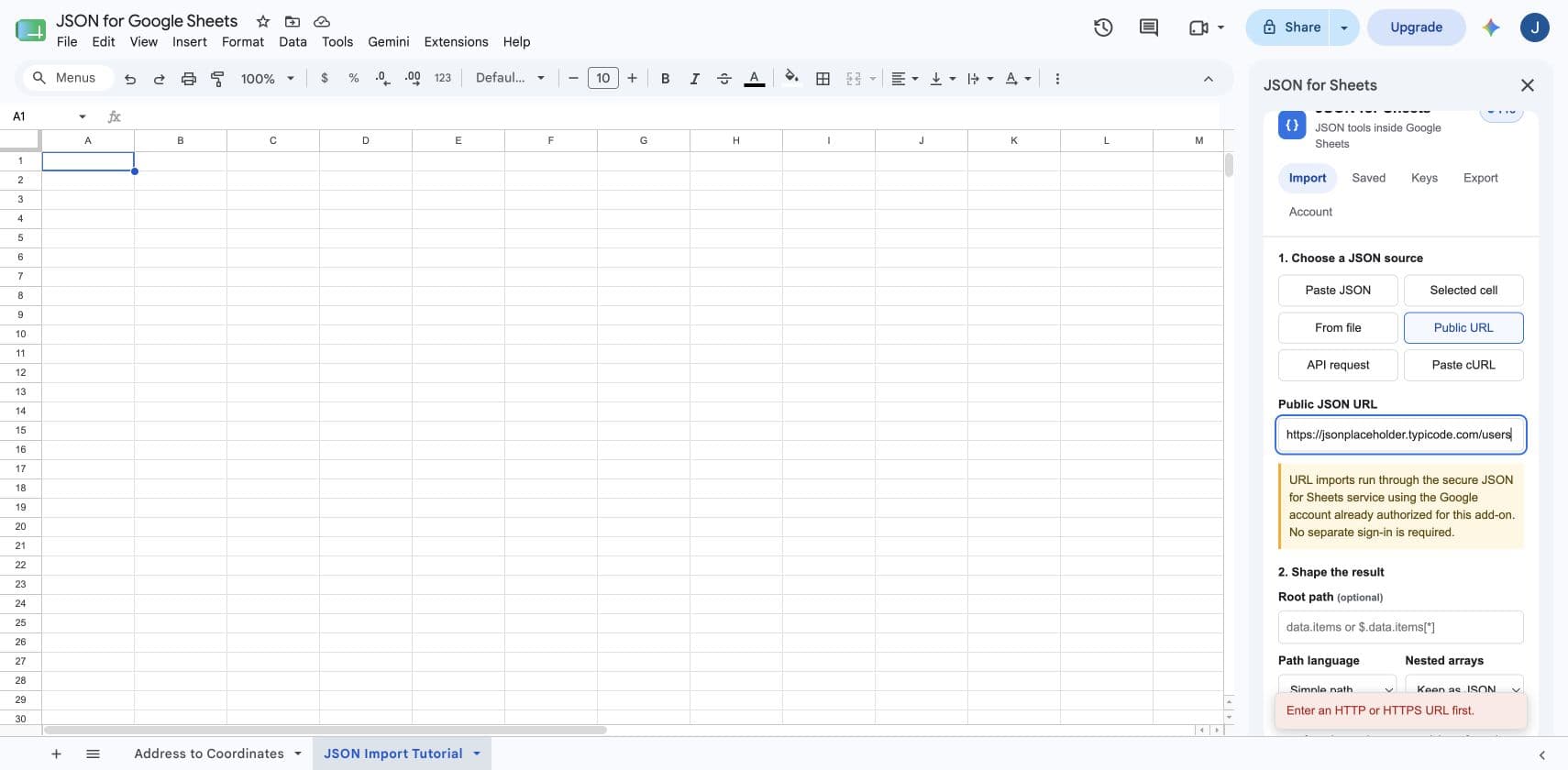The height and width of the screenshot is (770, 1568).
Task: Choose API request source
Action: tap(1338, 365)
